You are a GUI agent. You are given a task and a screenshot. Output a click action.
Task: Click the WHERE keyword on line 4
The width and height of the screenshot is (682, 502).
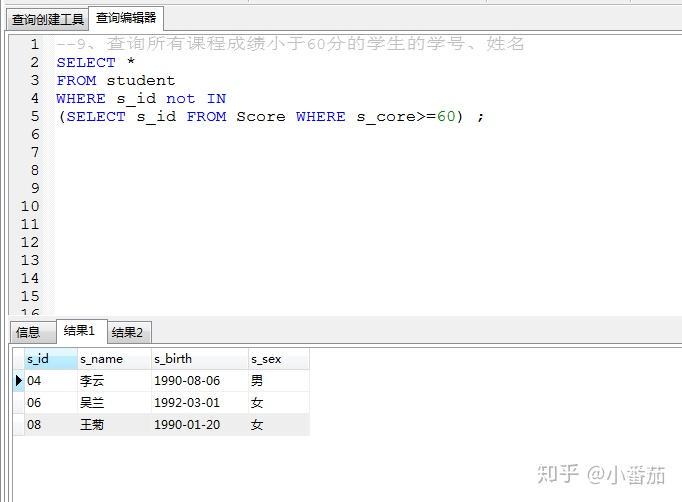(x=81, y=99)
